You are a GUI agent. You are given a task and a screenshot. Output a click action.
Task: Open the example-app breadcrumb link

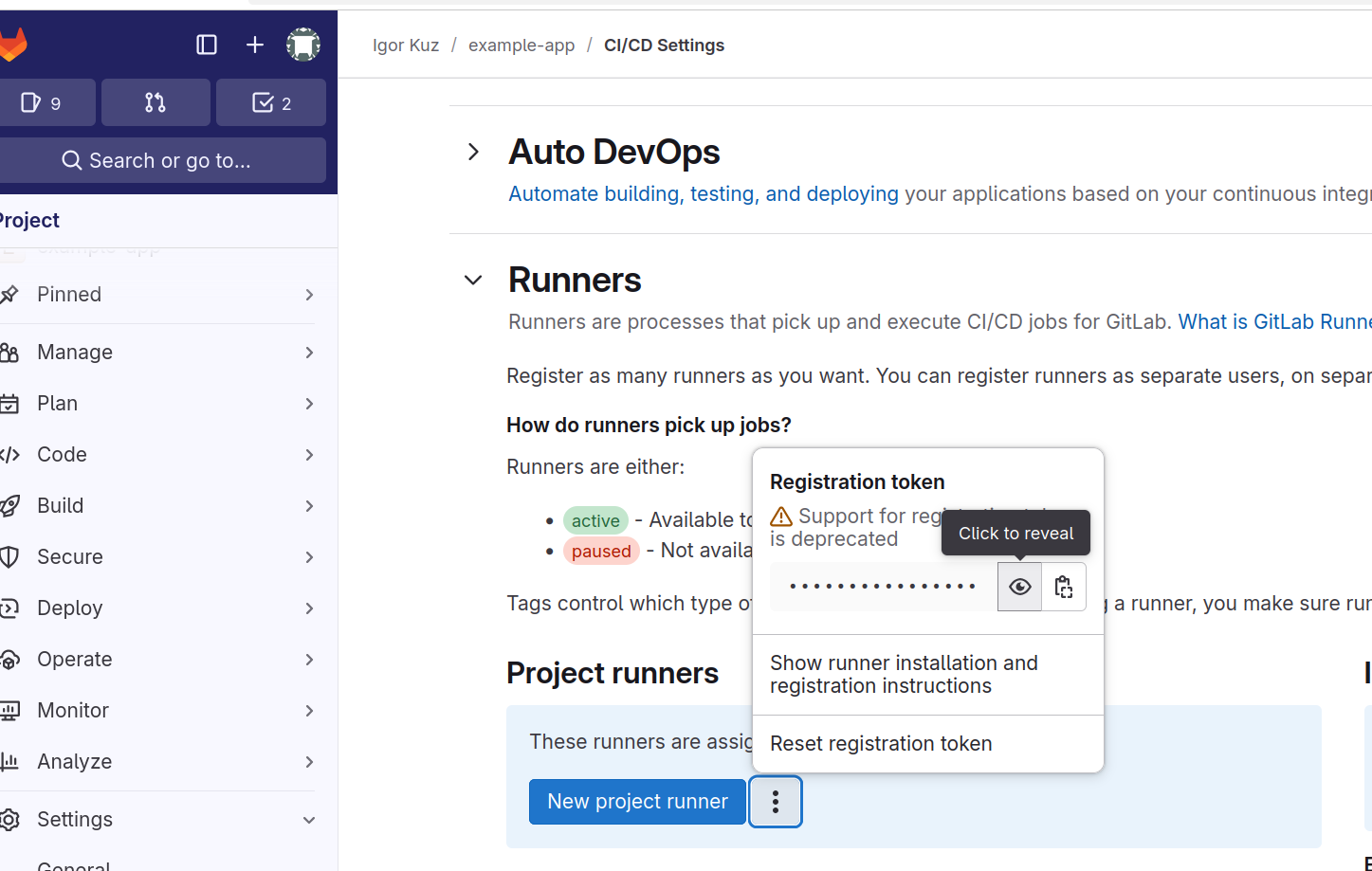point(521,45)
